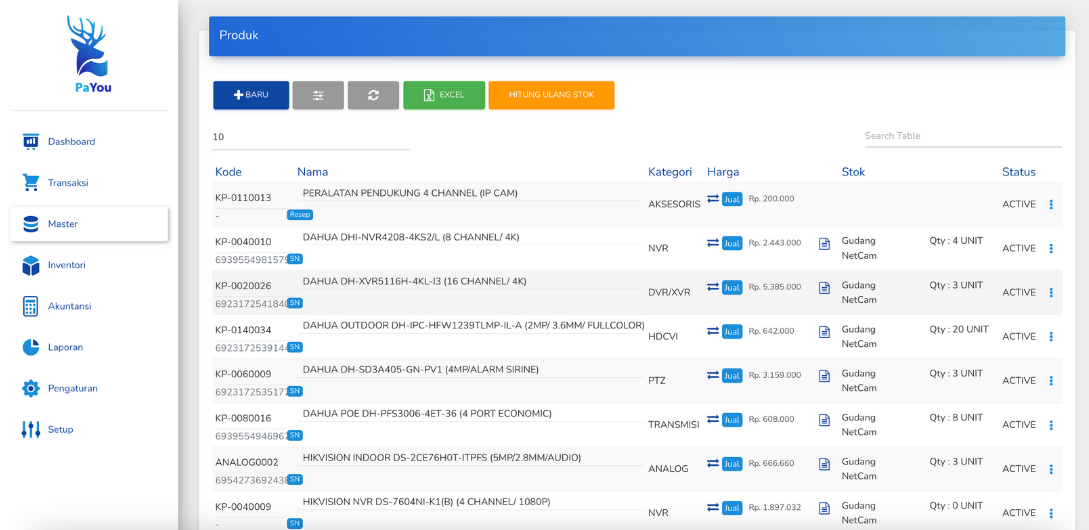Open actions menu for KP-0060009 row
This screenshot has height=530, width=1089.
(x=1051, y=381)
